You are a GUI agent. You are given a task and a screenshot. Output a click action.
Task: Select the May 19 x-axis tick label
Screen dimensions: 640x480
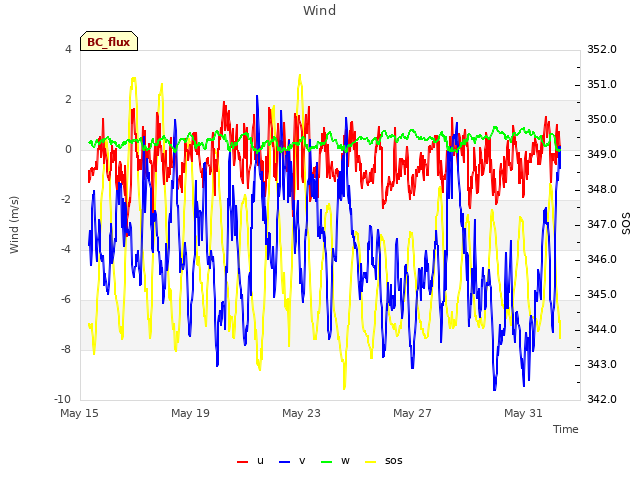tap(190, 413)
